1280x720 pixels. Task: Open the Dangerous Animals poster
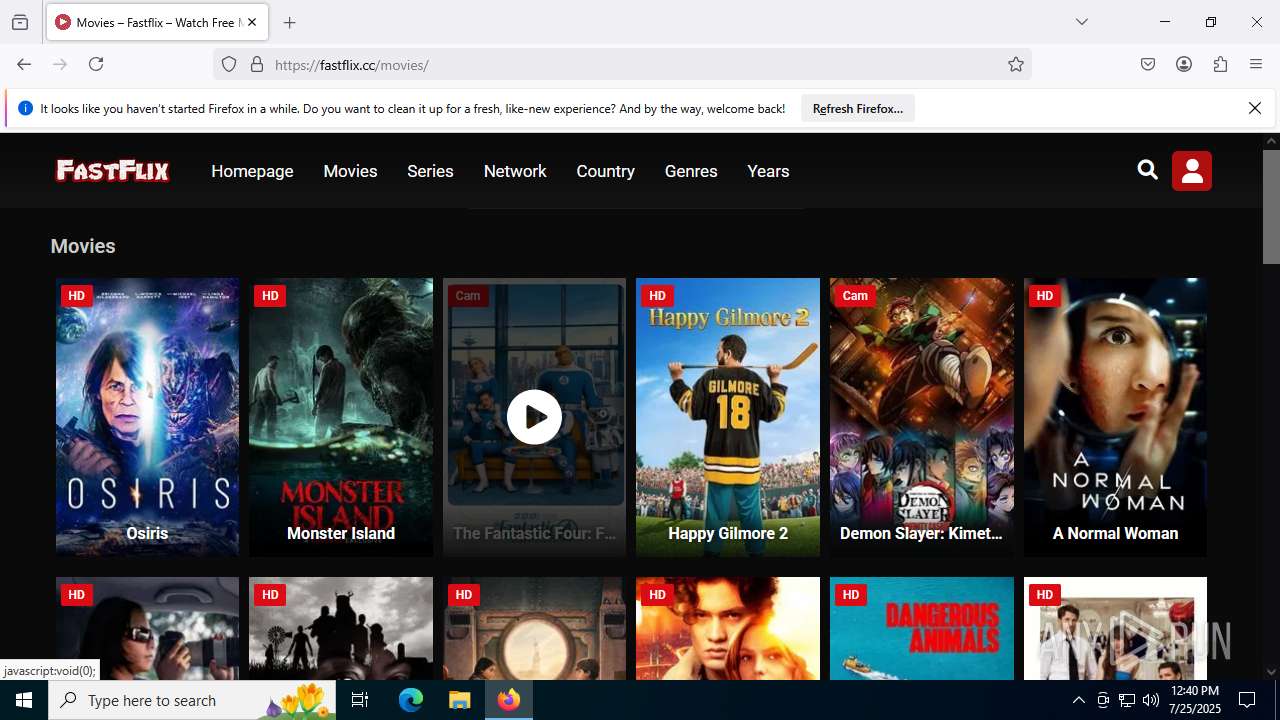921,628
